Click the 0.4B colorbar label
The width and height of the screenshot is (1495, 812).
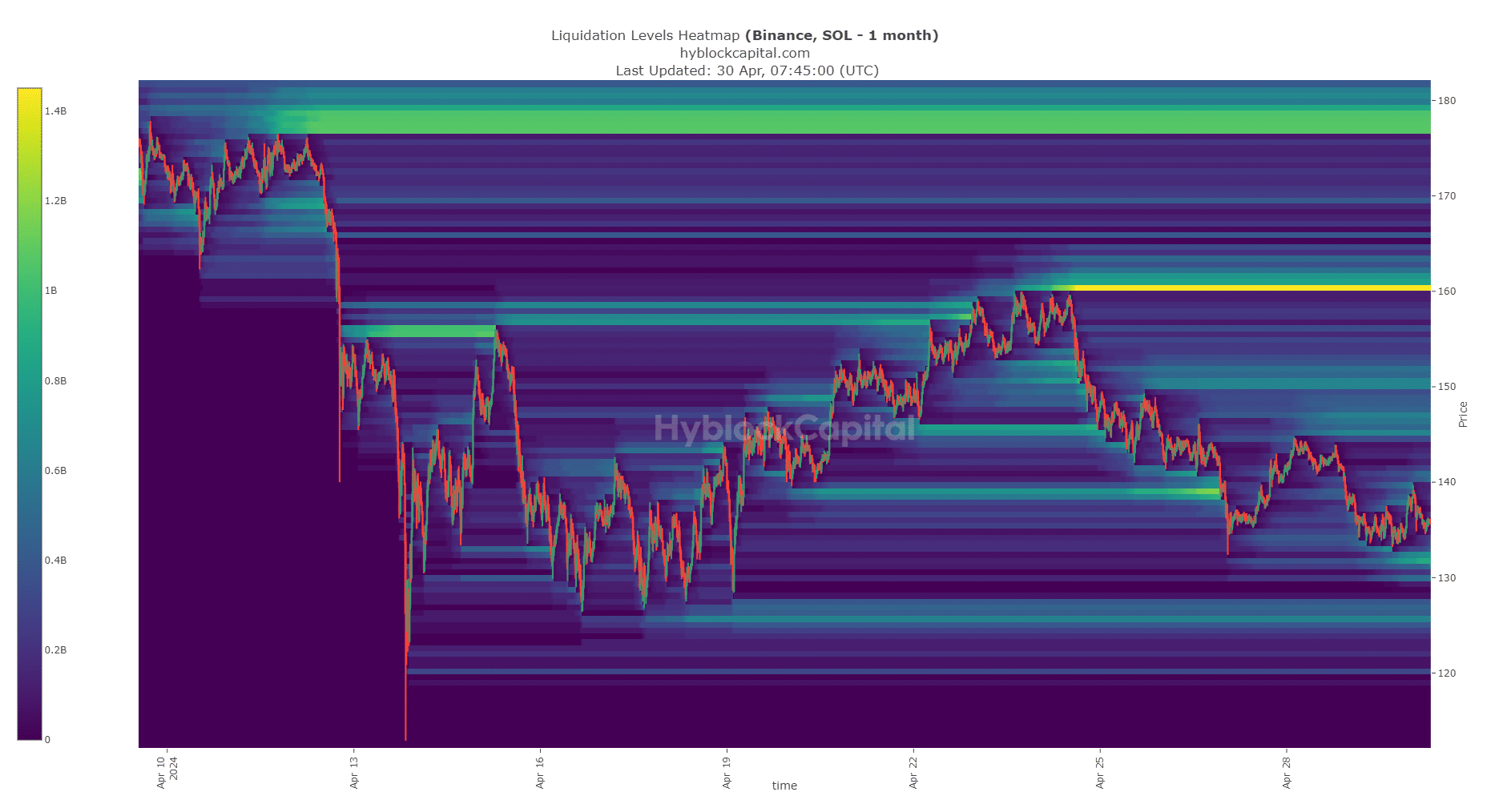55,560
